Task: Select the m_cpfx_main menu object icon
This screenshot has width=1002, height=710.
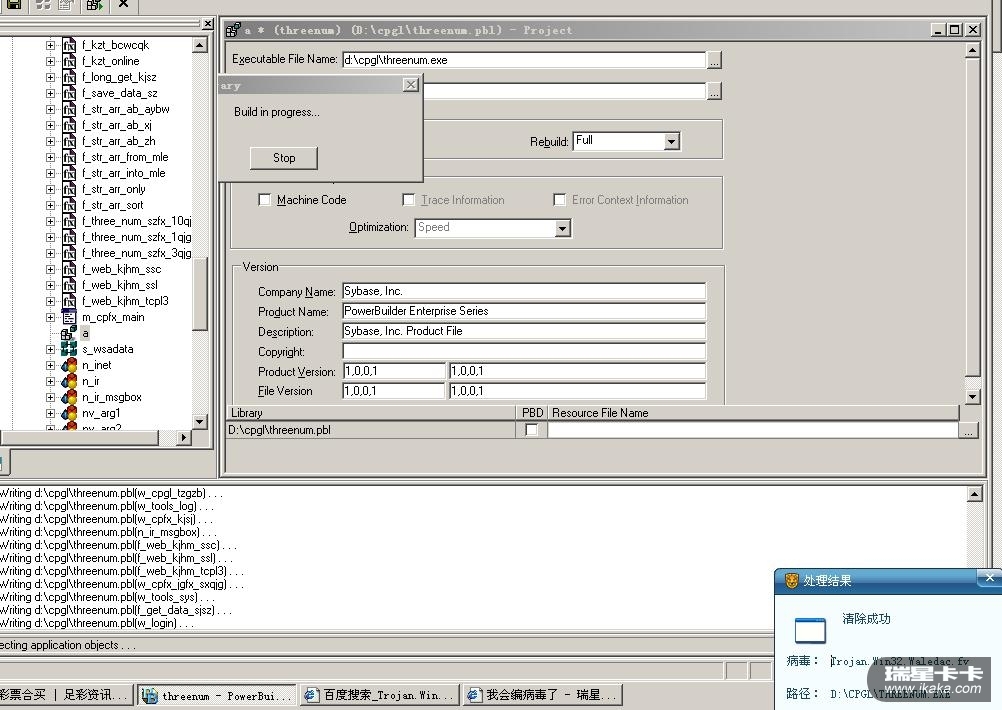Action: pyautogui.click(x=69, y=317)
